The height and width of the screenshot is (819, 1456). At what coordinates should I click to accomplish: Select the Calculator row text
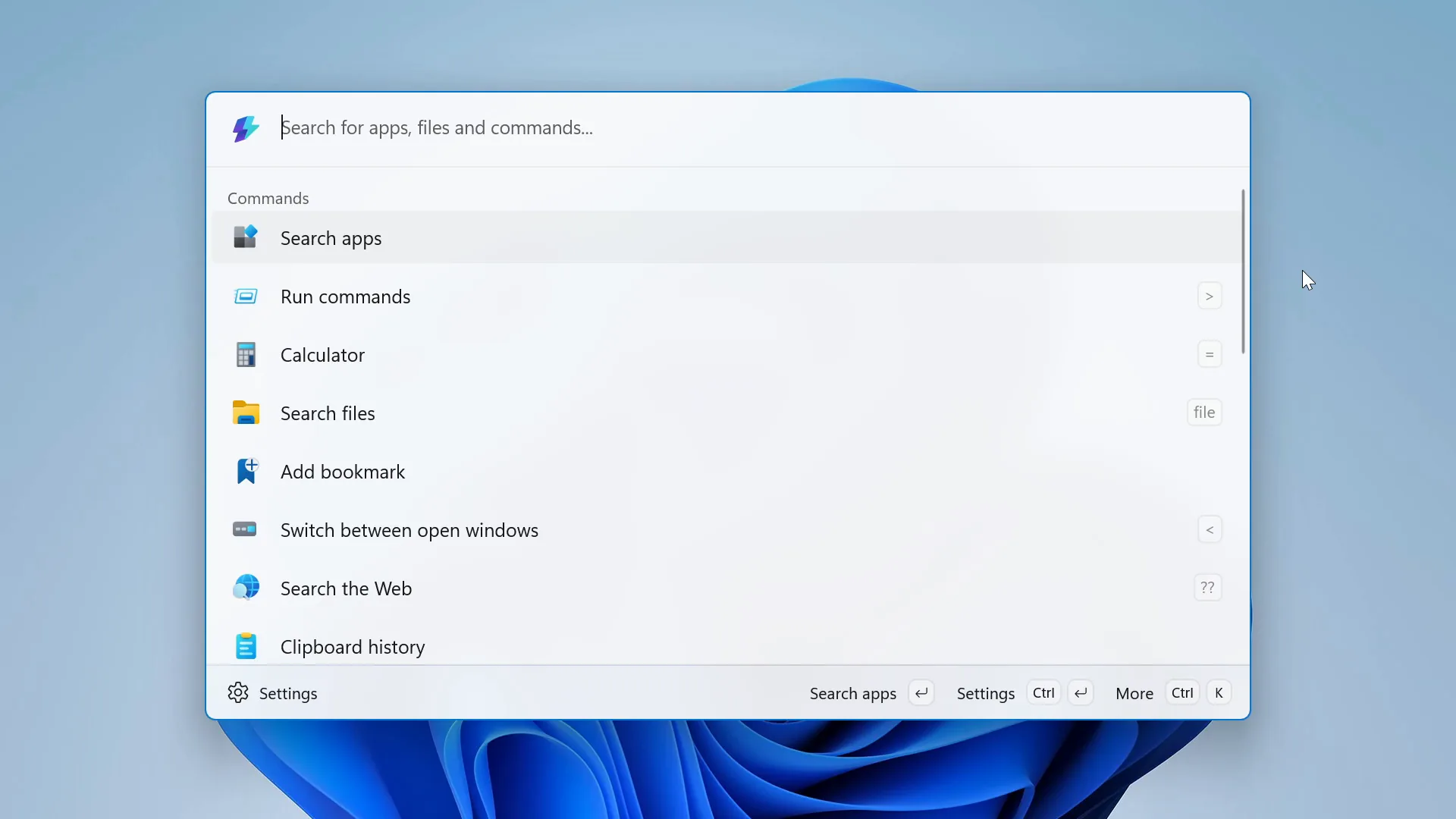coord(322,355)
